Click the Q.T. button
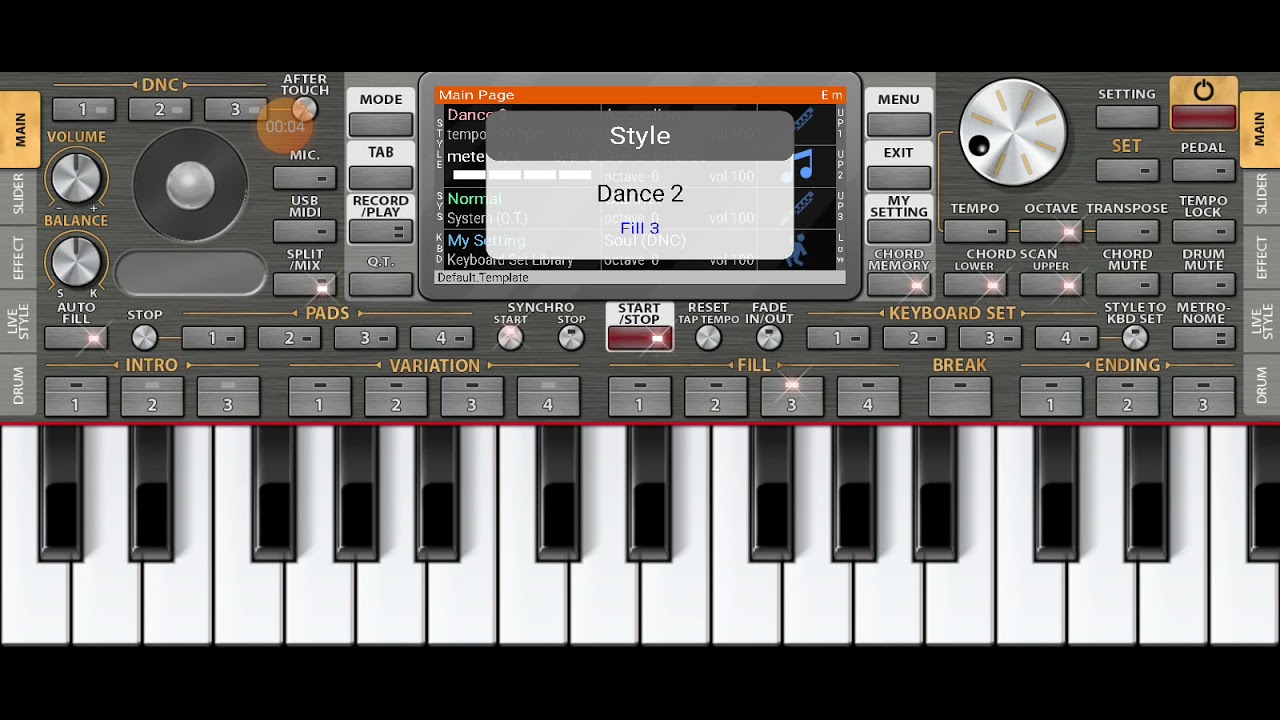1280x720 pixels. click(x=381, y=284)
